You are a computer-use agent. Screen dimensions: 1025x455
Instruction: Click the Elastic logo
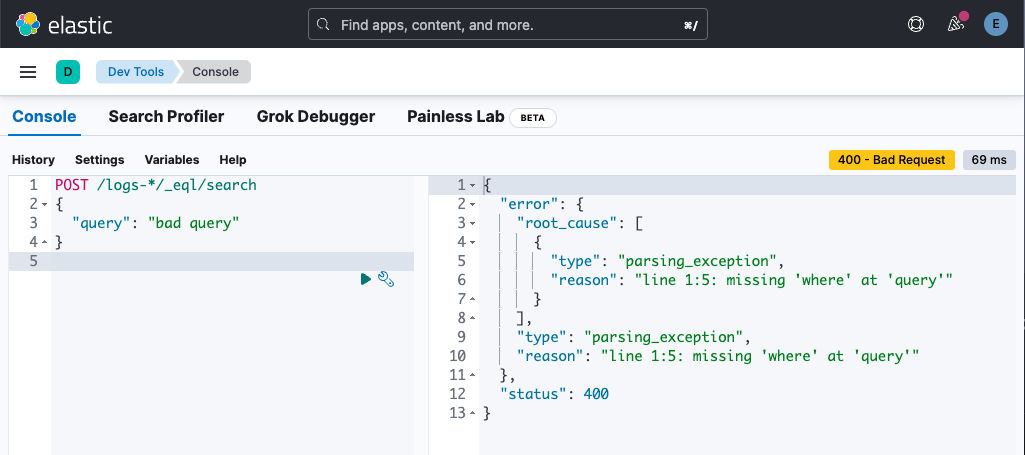[65, 24]
